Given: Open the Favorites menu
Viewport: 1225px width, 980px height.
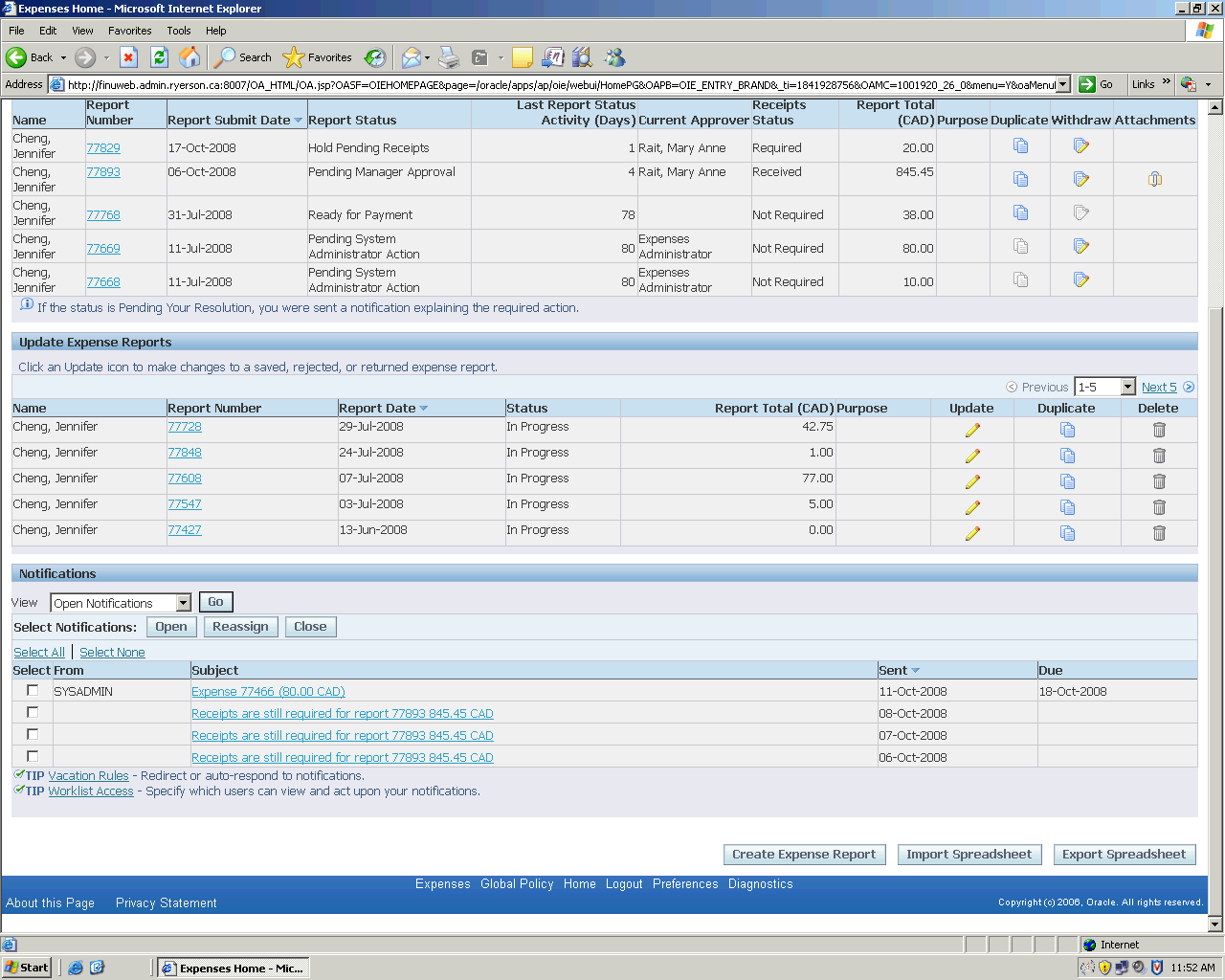Looking at the screenshot, I should pyautogui.click(x=129, y=31).
